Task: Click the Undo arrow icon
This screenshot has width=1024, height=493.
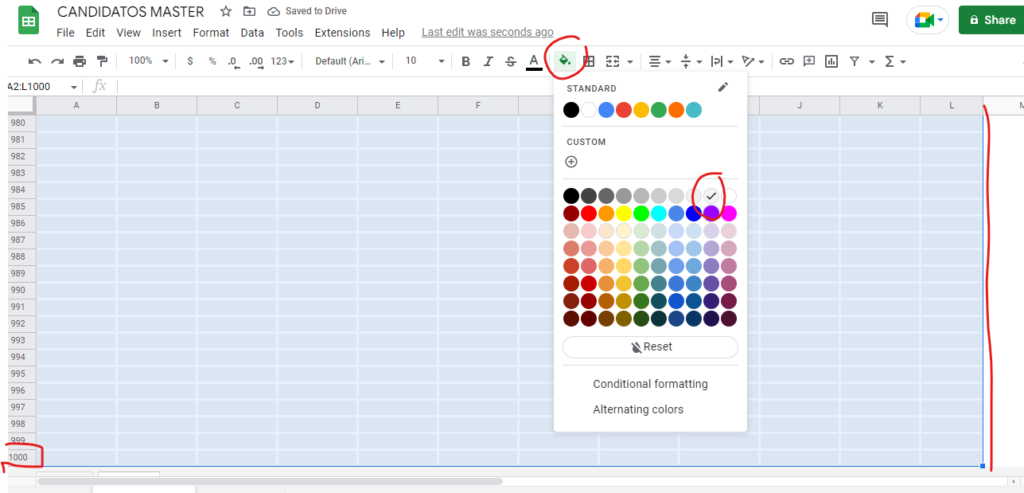Action: 35,61
